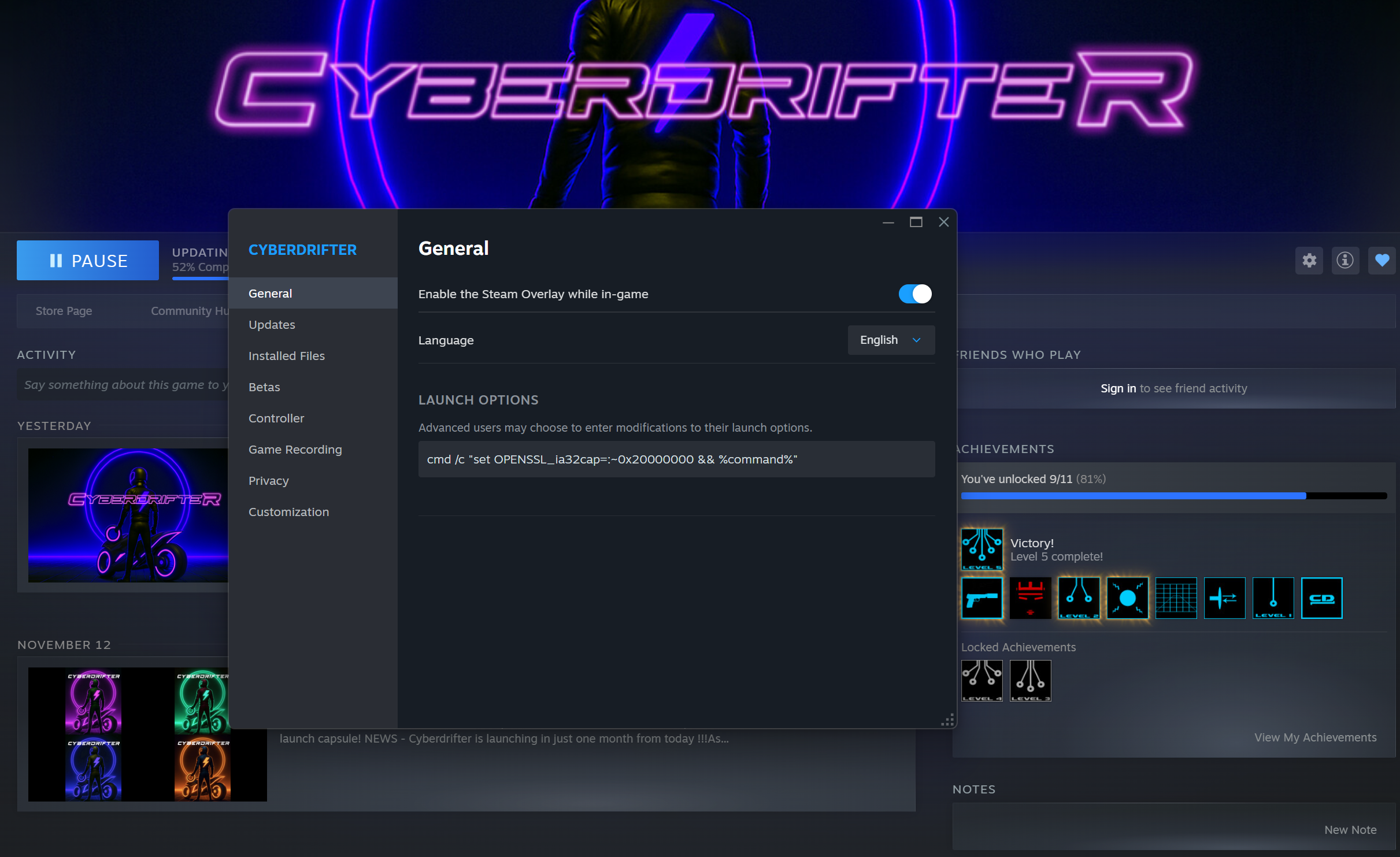Screen dimensions: 1400x857
Task: Open the orange Cyberdrifter capsule thumbnail
Action: (203, 770)
